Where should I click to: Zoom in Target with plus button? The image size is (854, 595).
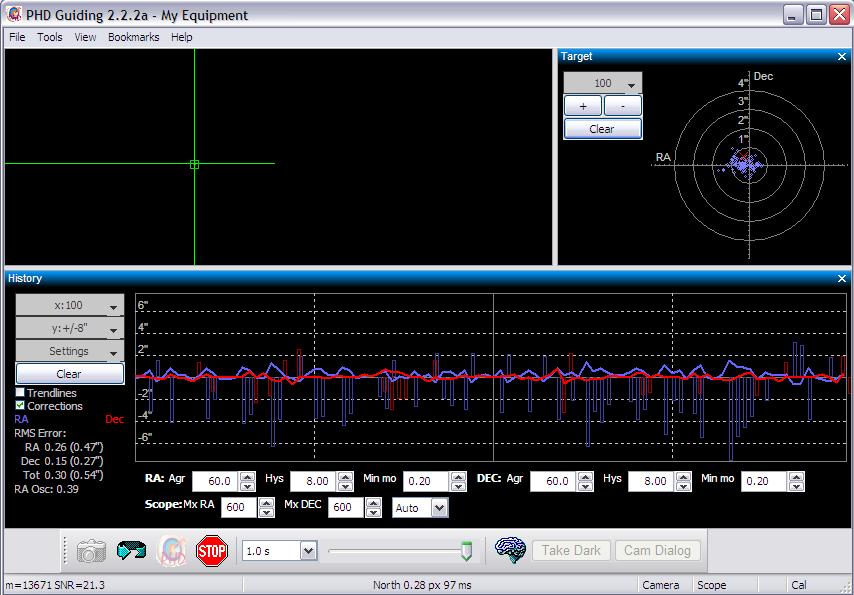click(x=583, y=106)
